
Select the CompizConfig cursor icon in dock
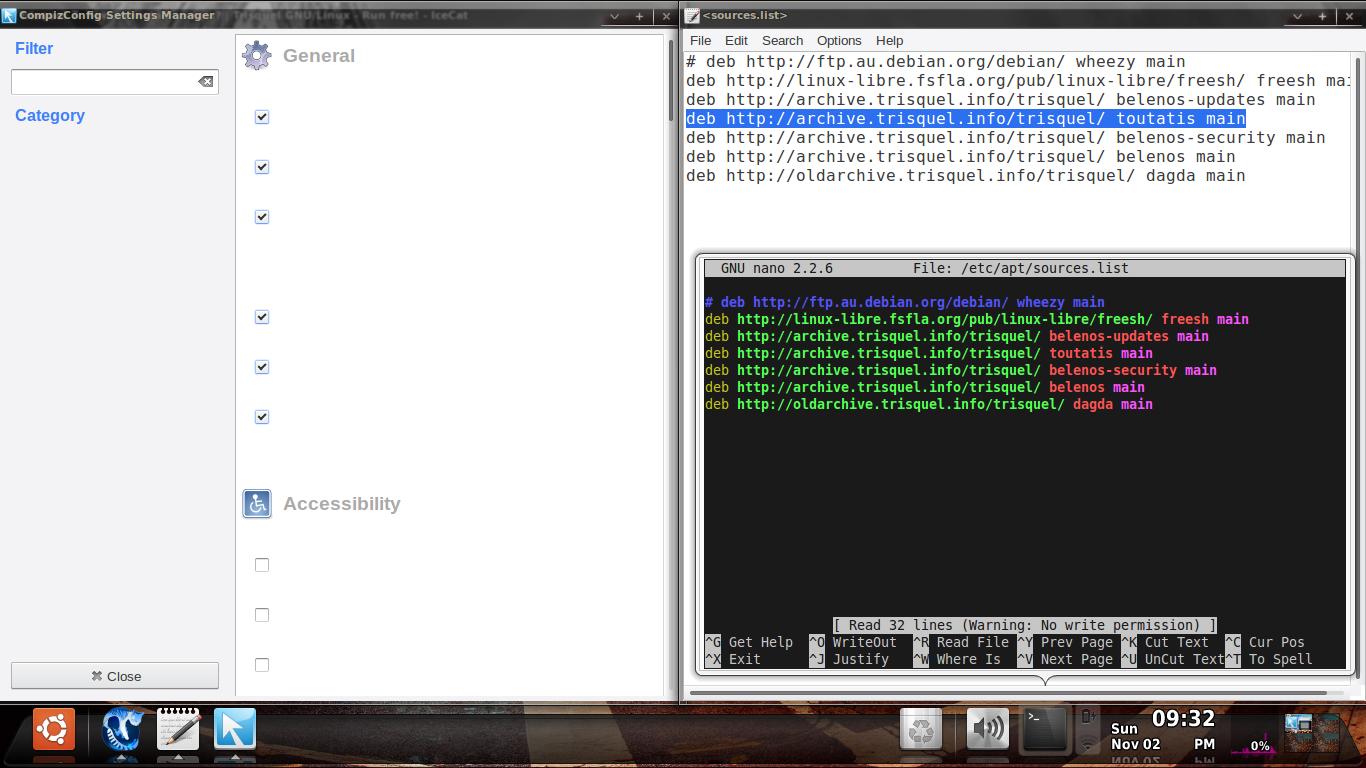click(x=235, y=729)
